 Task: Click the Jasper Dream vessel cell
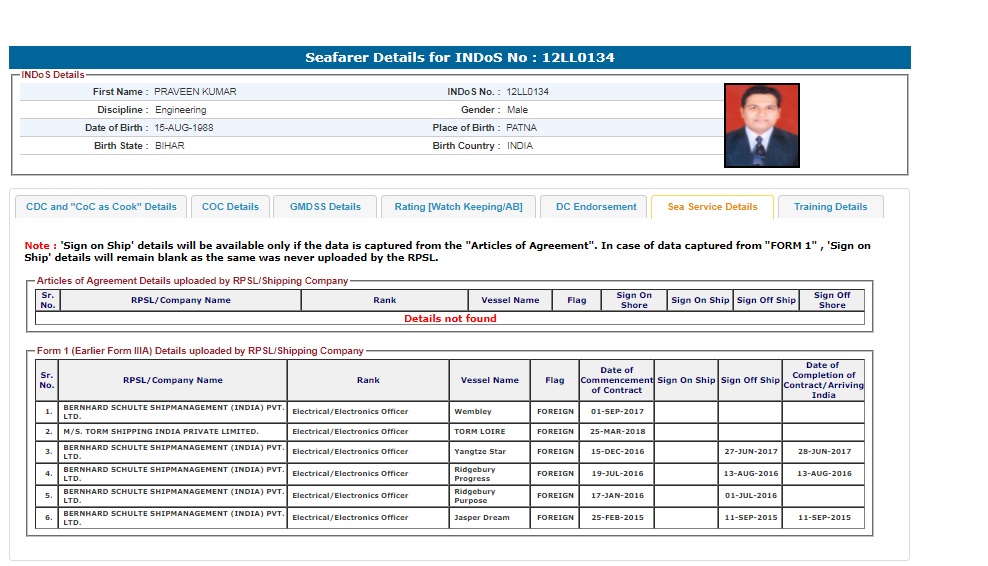point(489,518)
